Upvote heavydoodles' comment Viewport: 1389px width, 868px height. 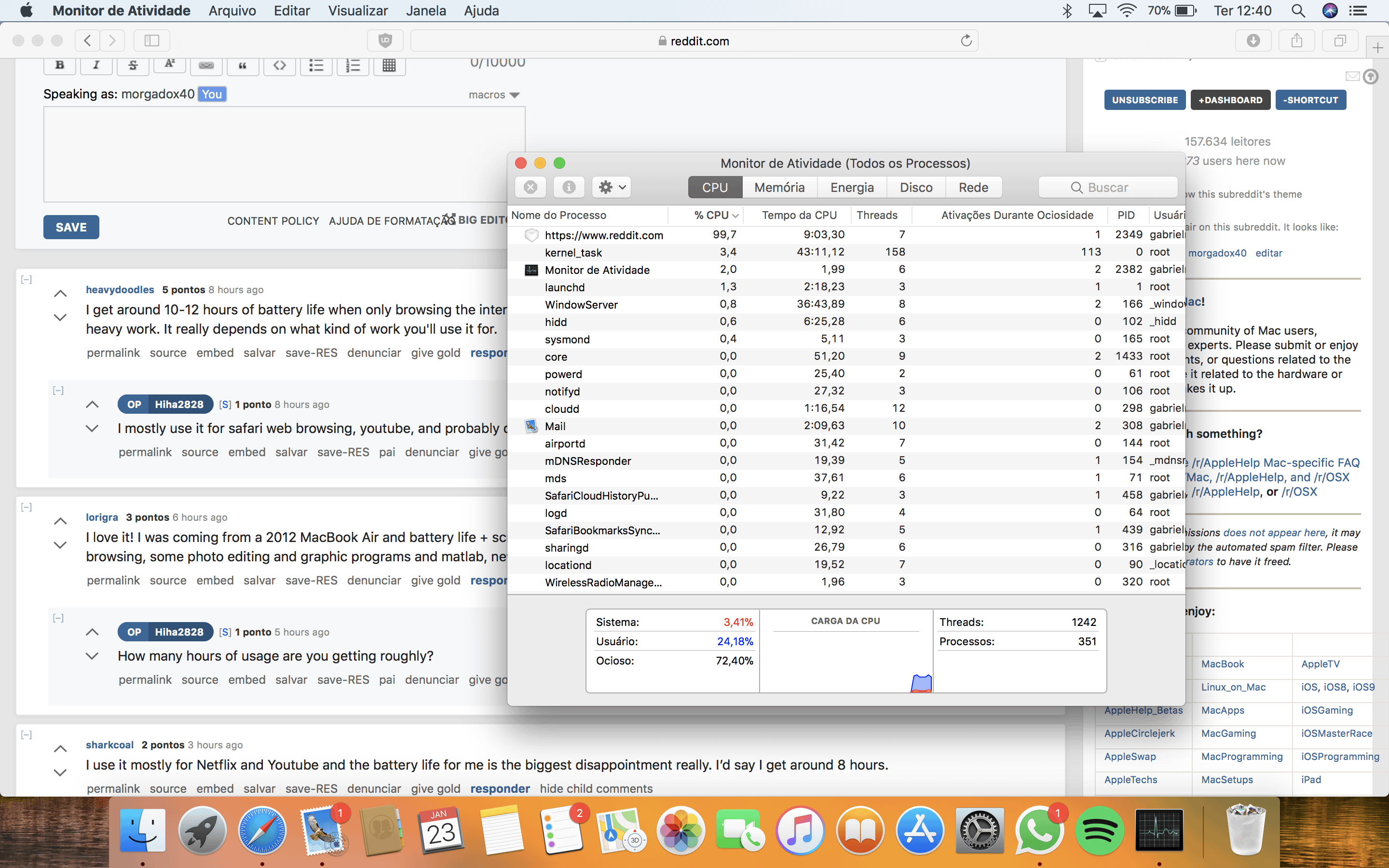pos(60,293)
